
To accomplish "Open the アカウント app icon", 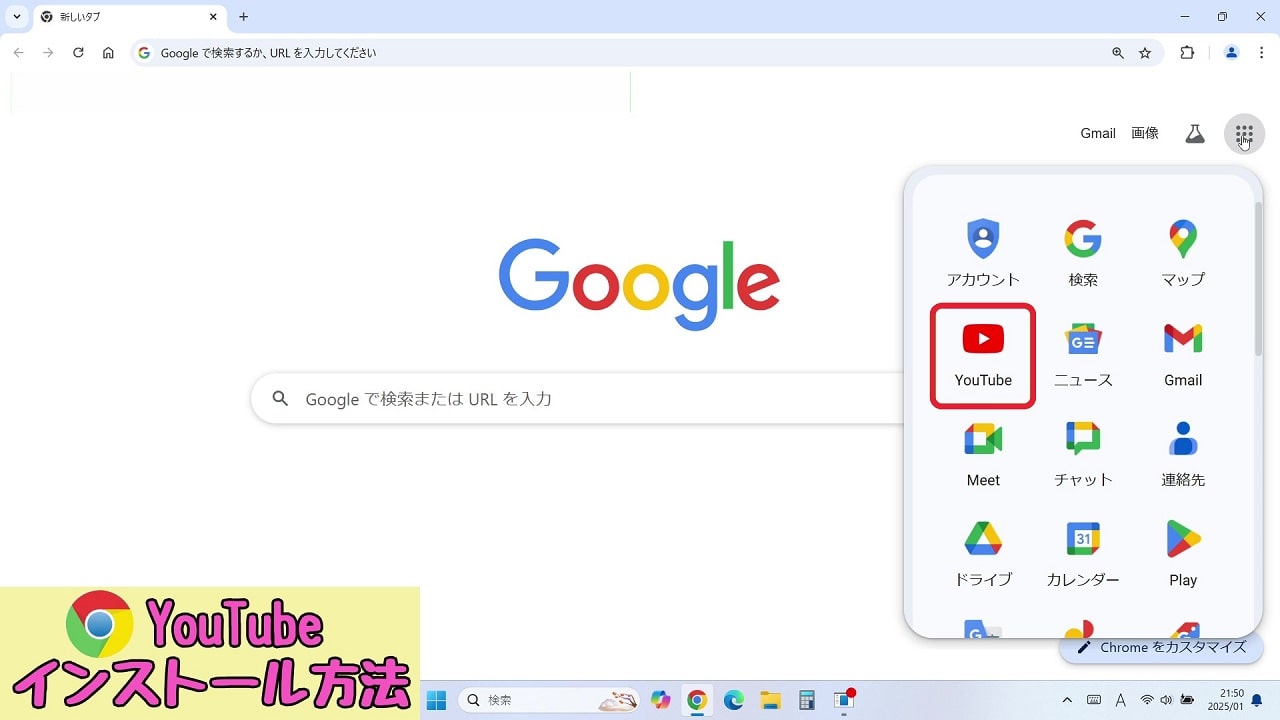I will pyautogui.click(x=983, y=254).
